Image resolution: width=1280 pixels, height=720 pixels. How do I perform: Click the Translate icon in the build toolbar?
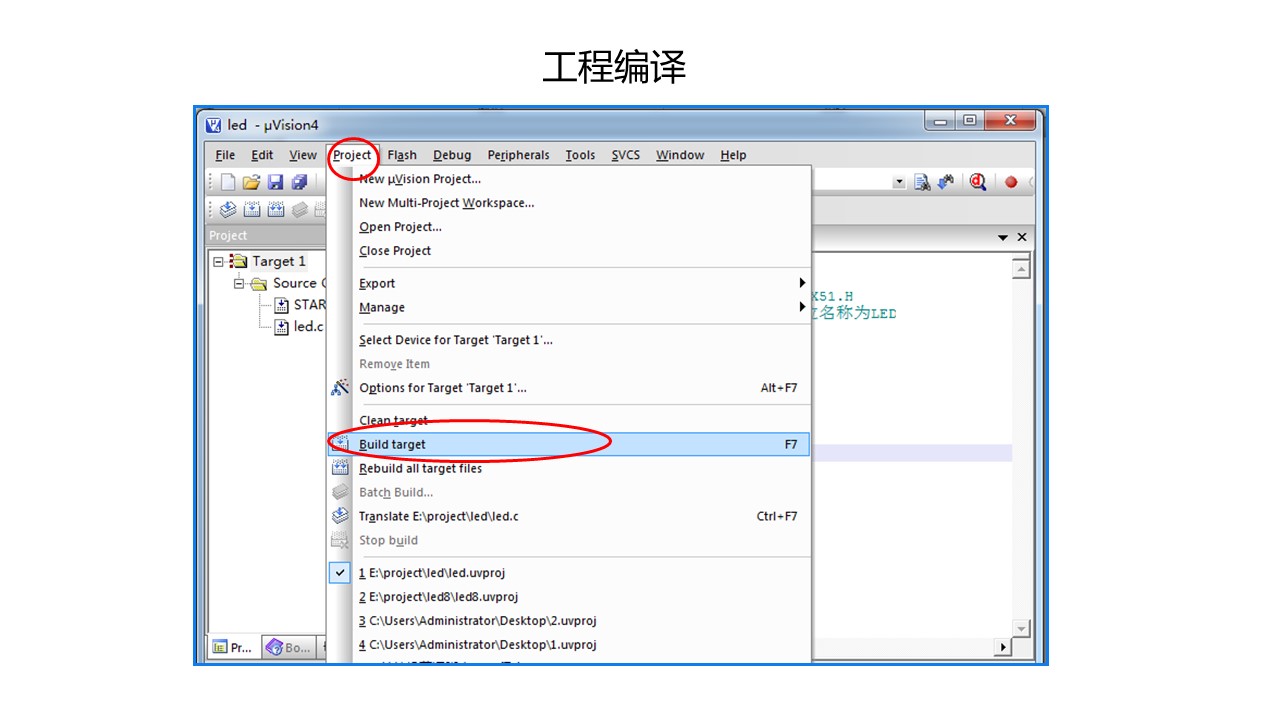pyautogui.click(x=228, y=209)
